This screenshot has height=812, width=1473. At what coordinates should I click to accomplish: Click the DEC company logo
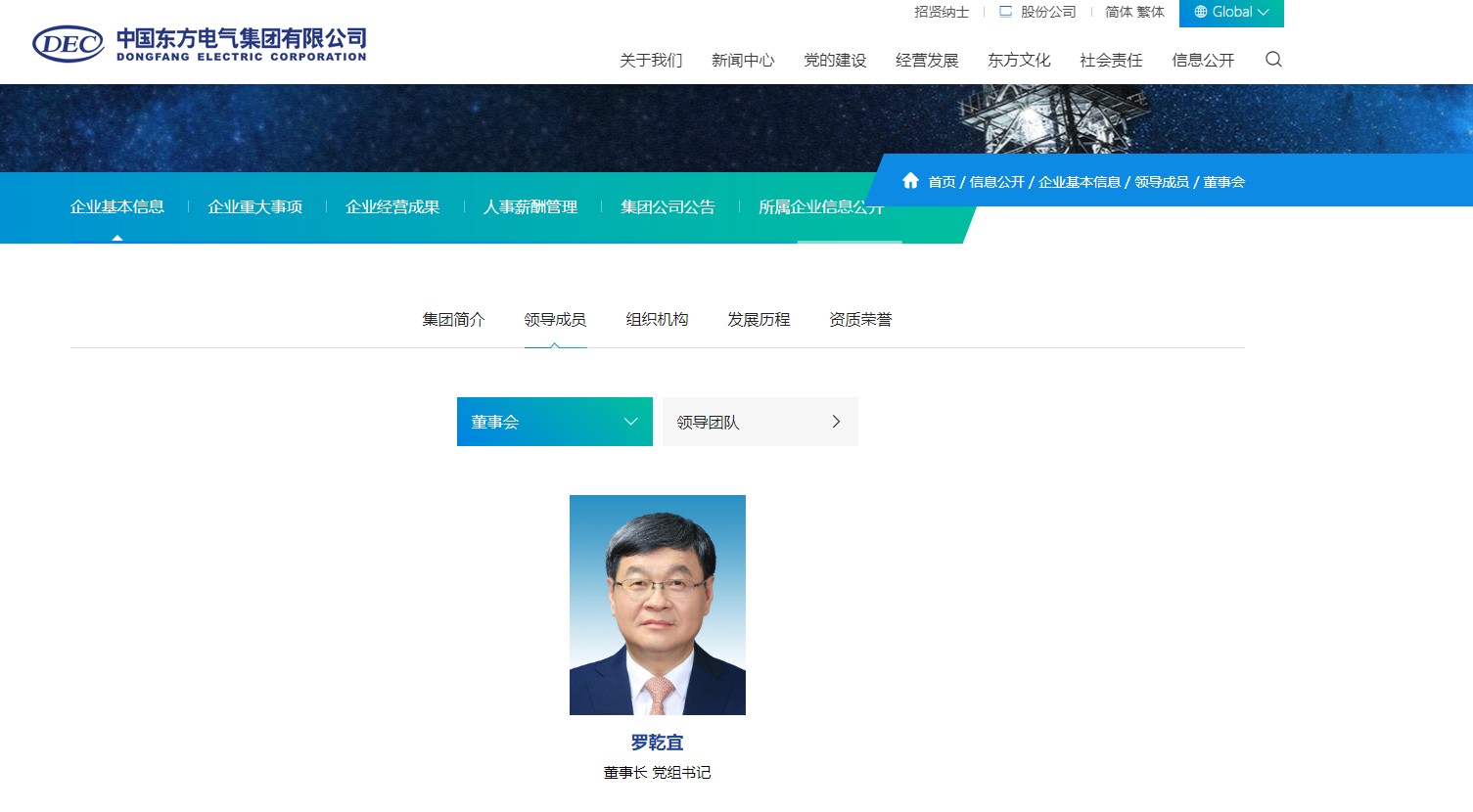[x=199, y=41]
